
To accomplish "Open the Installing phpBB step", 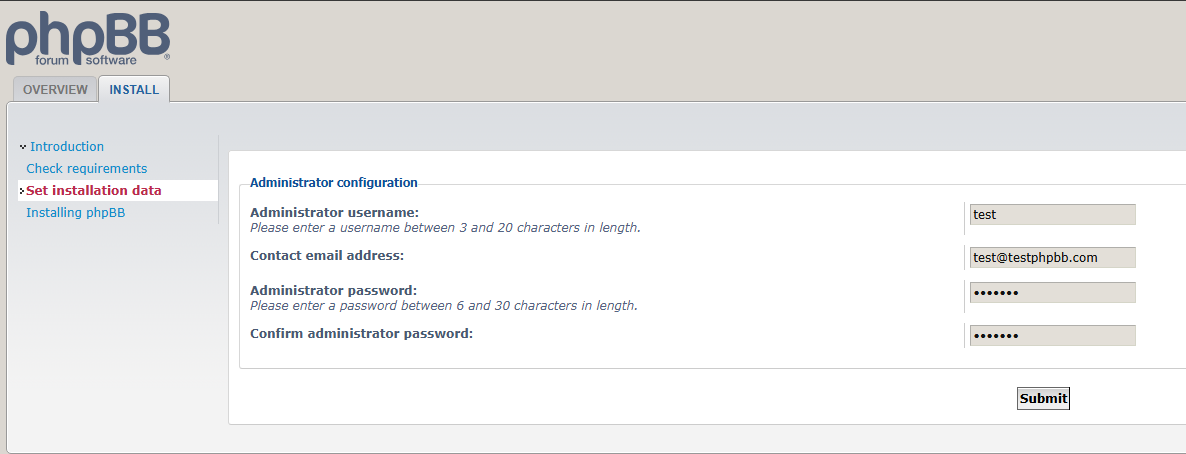I will point(75,212).
